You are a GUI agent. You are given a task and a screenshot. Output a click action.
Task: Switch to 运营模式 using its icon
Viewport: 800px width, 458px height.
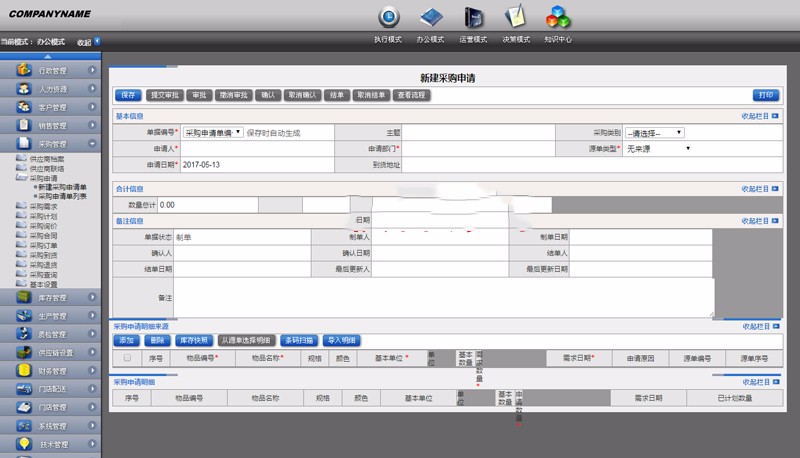point(473,17)
